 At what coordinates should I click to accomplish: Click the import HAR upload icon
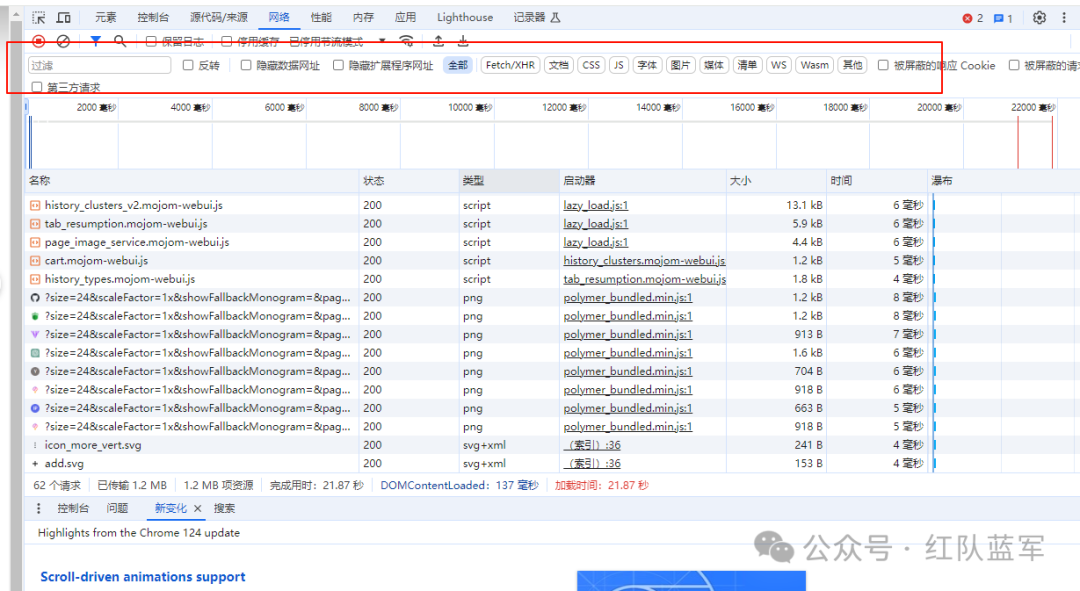[x=438, y=41]
